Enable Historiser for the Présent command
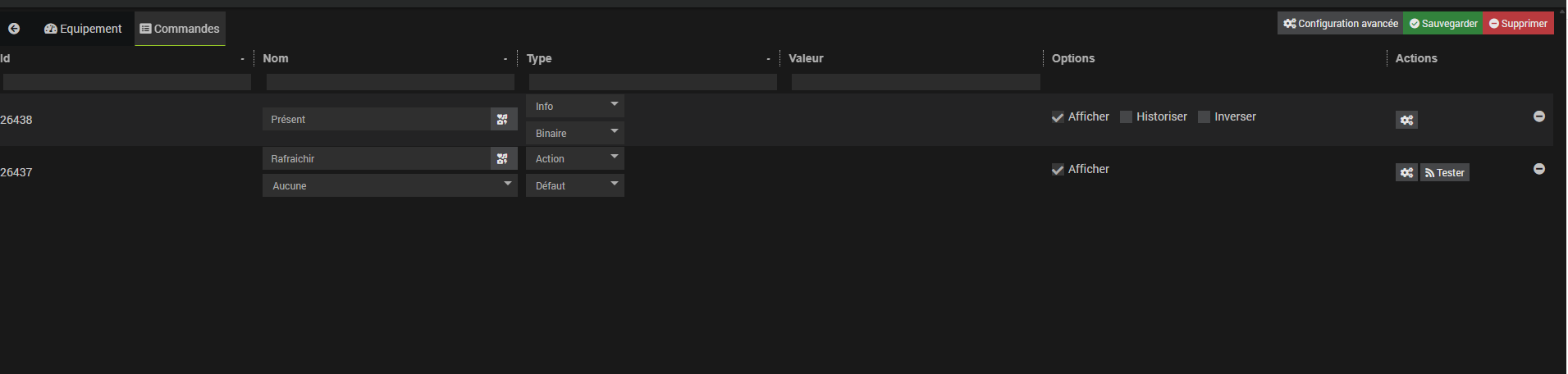This screenshot has height=374, width=1568. 1126,117
